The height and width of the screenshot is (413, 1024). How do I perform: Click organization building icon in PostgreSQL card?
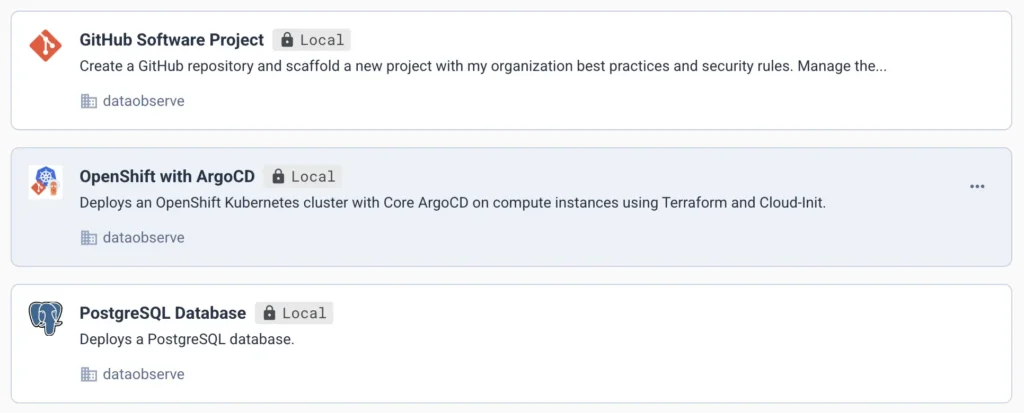coord(88,374)
